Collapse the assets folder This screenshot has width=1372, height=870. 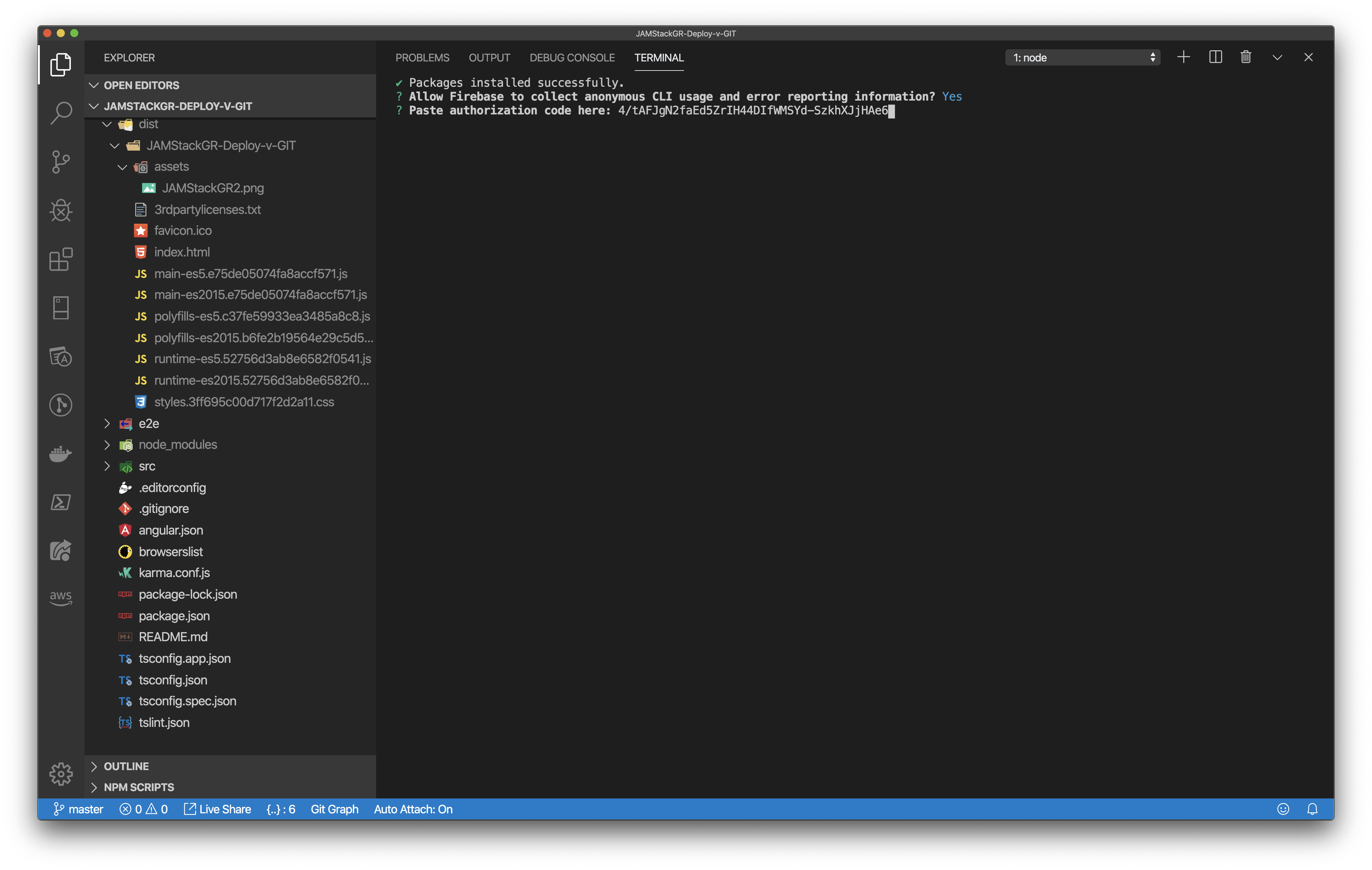click(x=230, y=167)
